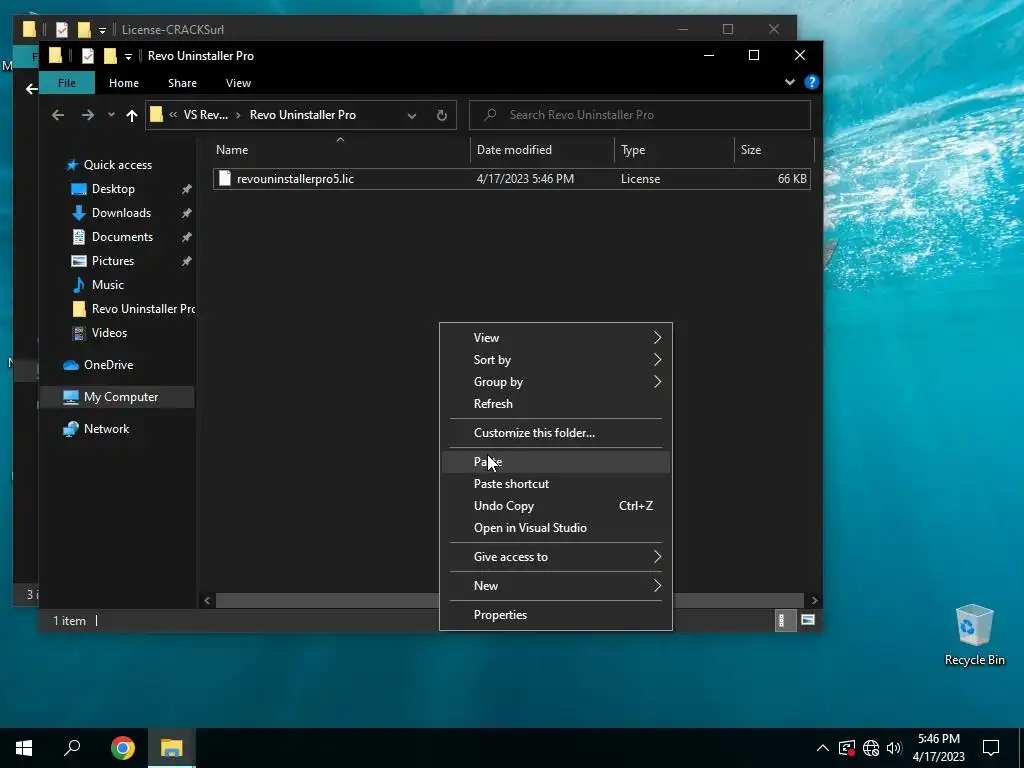Select the revouninstallerpro5.lic file

(x=511, y=179)
